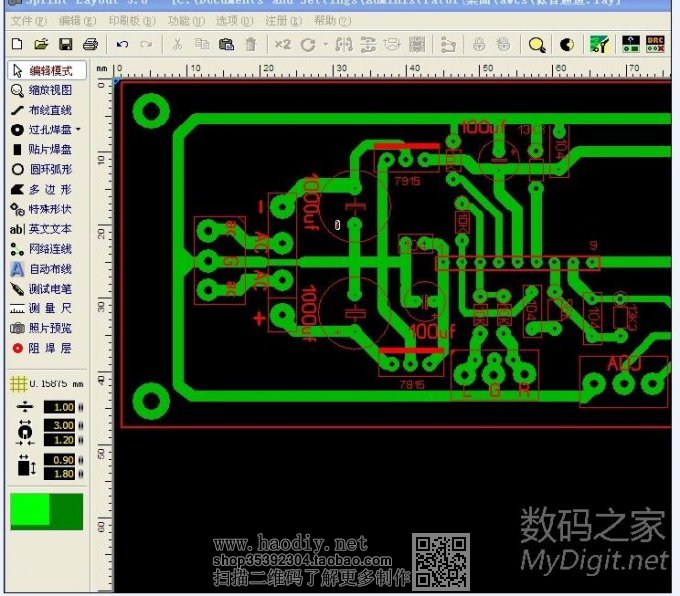This screenshot has height=596, width=680.
Task: Click the track width 1.00 field
Action: pyautogui.click(x=63, y=407)
